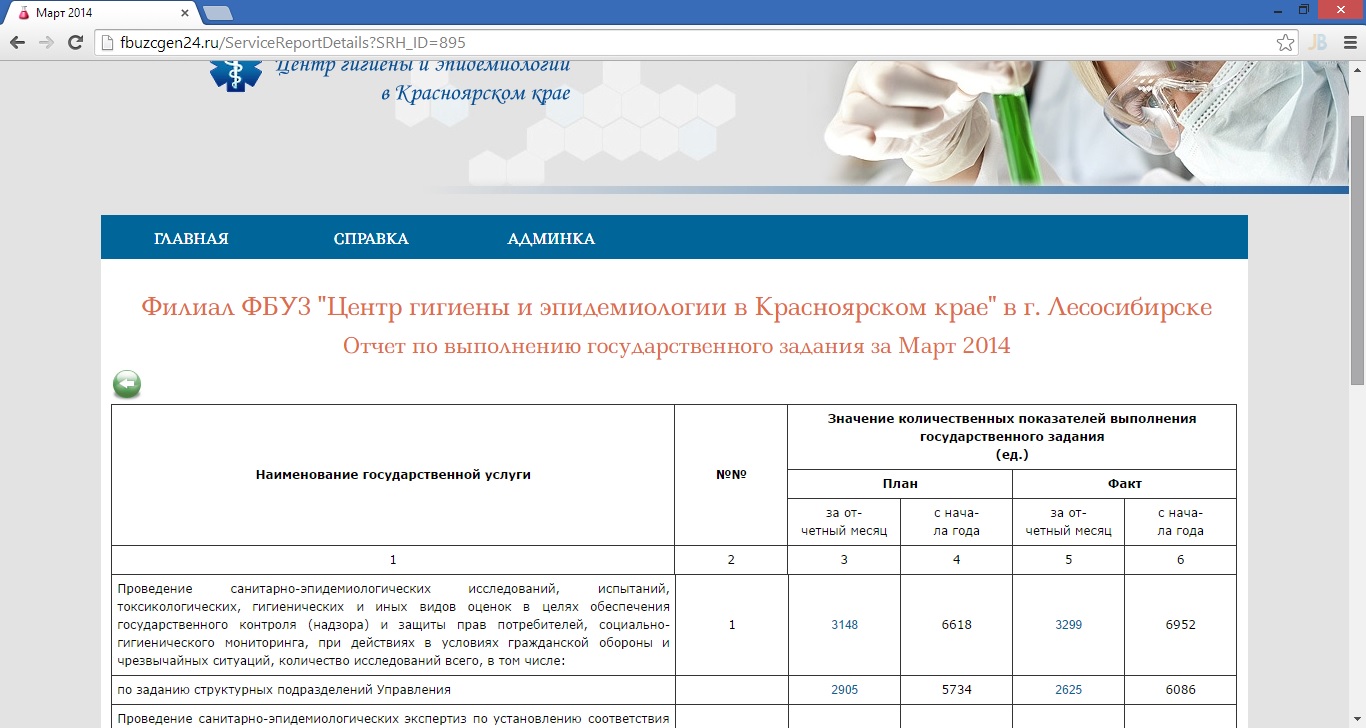Open the СПРАВКА menu item

coord(371,239)
